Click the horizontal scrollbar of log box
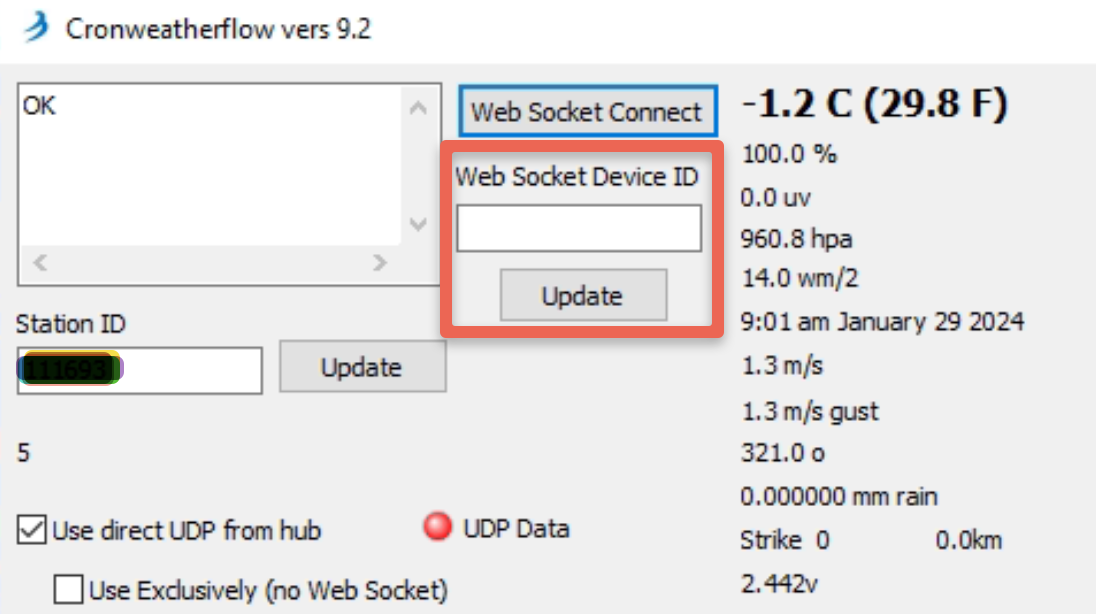Screen dimensions: 1096x614 pyautogui.click(x=210, y=263)
